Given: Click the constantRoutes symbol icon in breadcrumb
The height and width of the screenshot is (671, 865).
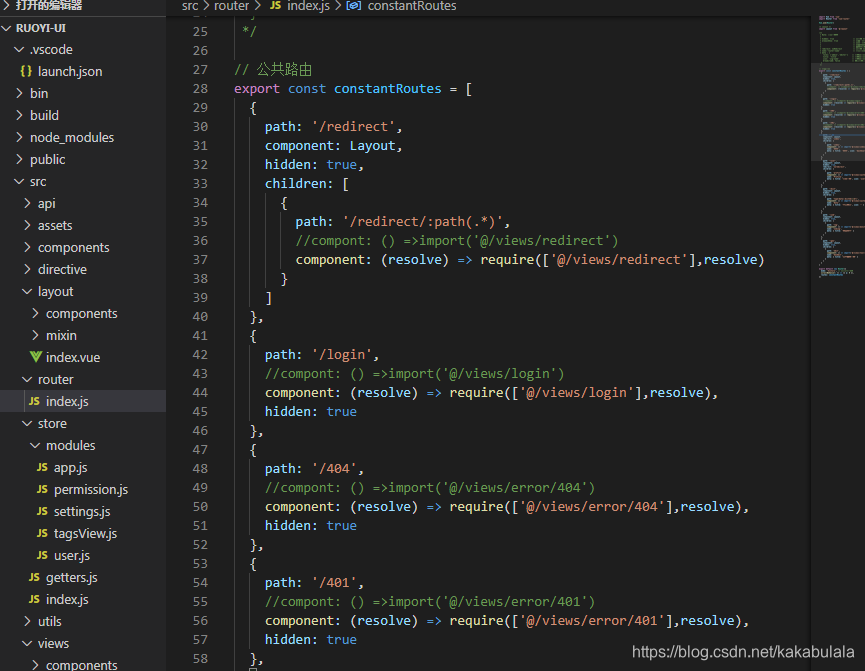Looking at the screenshot, I should click(x=354, y=6).
